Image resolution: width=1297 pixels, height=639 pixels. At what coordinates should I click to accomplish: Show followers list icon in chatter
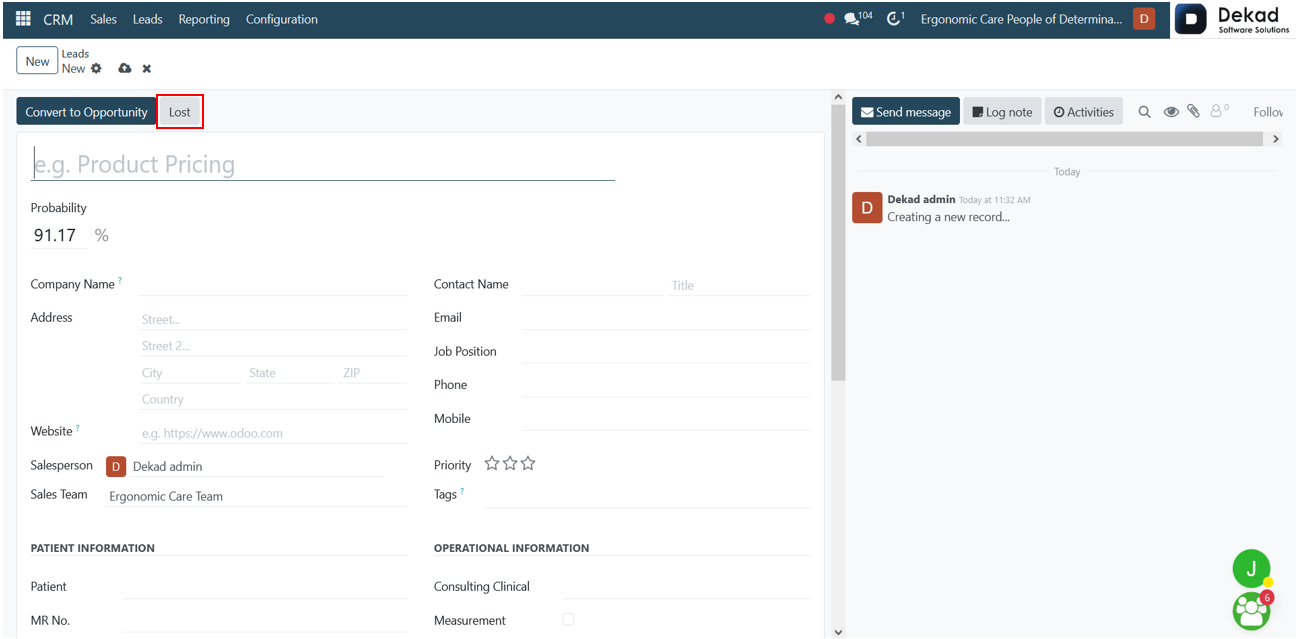click(x=1219, y=112)
